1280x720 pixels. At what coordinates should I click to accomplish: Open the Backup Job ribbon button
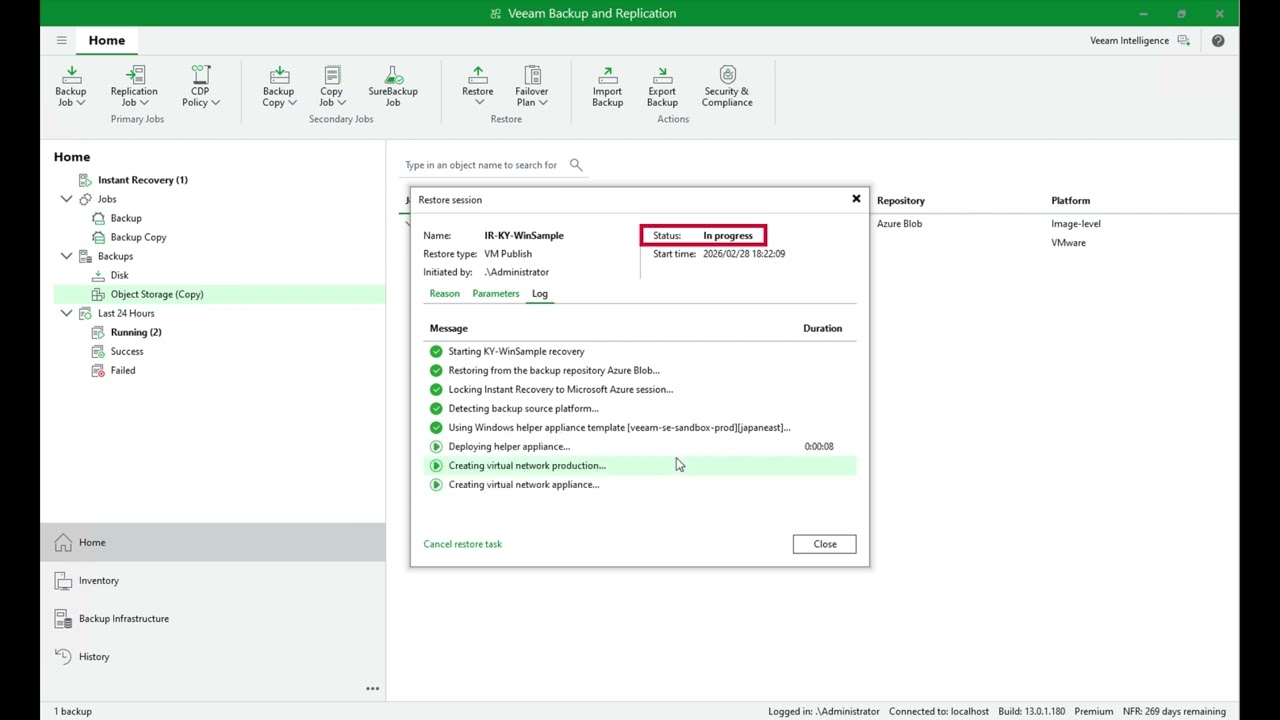pyautogui.click(x=71, y=86)
